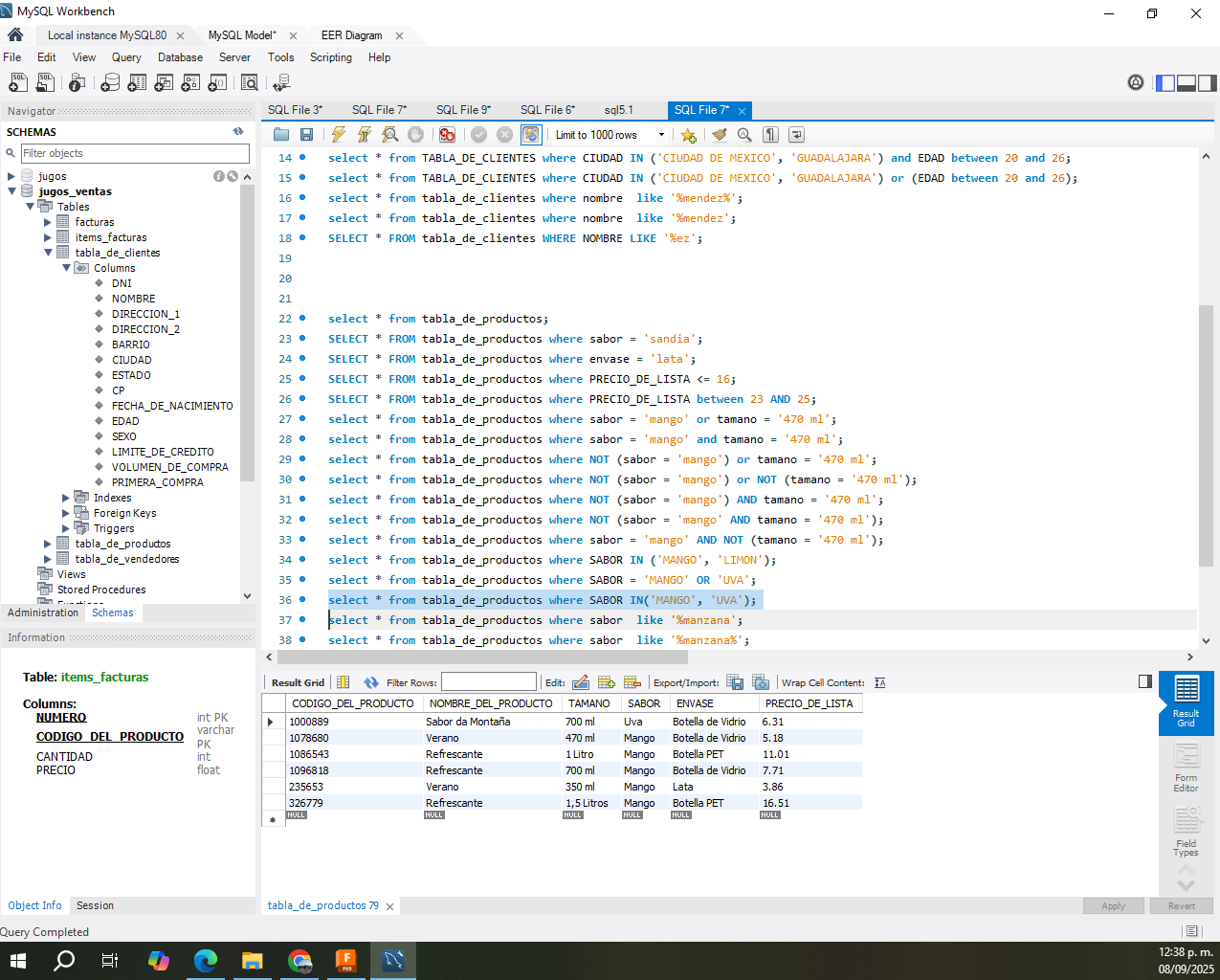Toggle wrap cell content in results
Viewport: 1220px width, 980px height.
(x=880, y=682)
